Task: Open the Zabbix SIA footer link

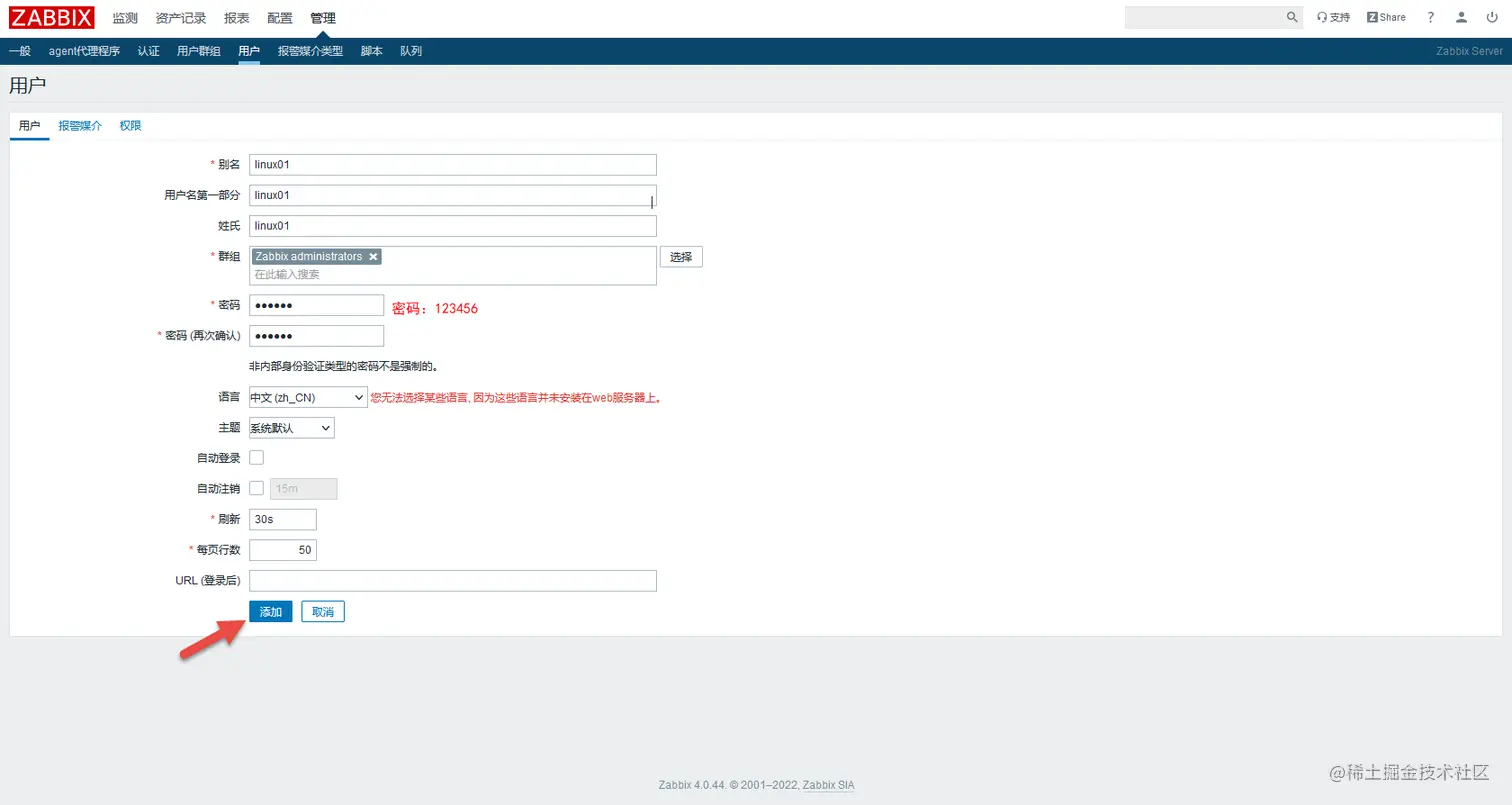Action: pyautogui.click(x=829, y=785)
